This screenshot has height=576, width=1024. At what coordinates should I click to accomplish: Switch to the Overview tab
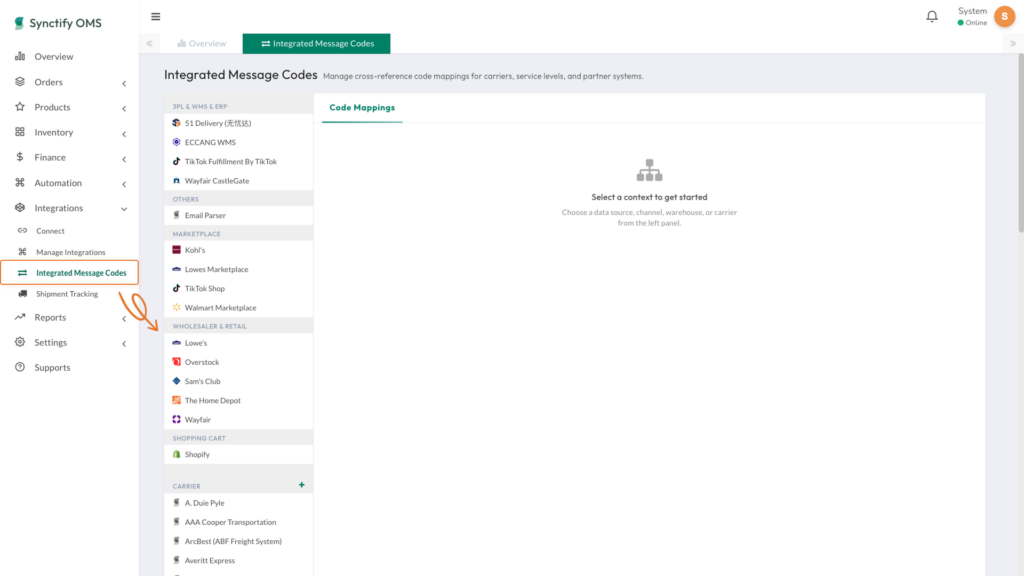201,43
